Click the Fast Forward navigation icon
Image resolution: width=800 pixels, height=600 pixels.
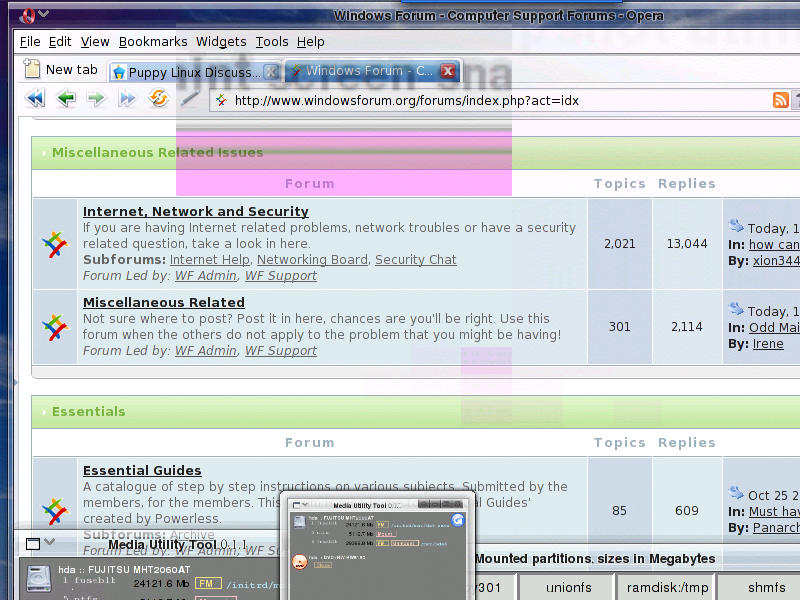tap(128, 98)
